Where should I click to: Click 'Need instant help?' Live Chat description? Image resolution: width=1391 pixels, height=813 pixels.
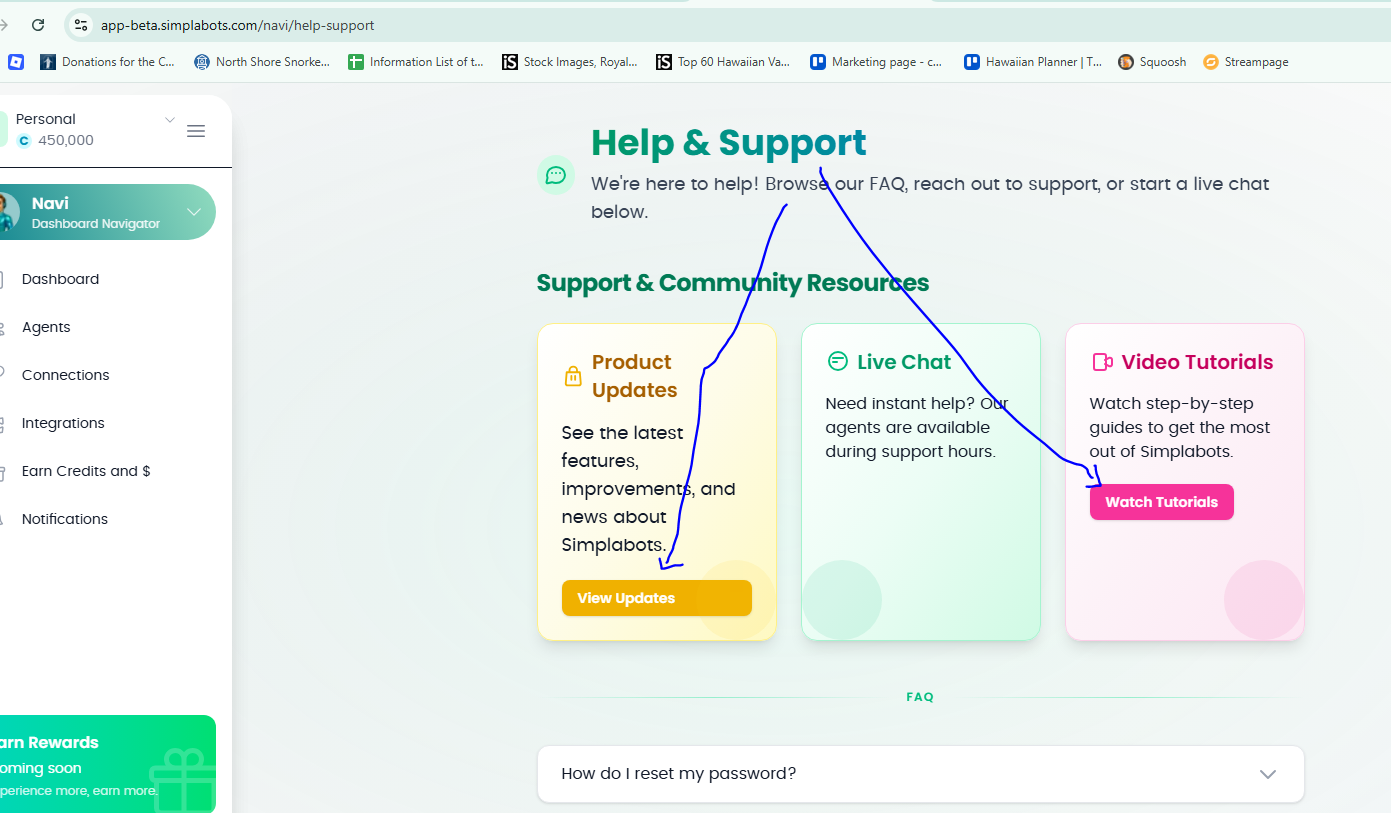pos(916,427)
